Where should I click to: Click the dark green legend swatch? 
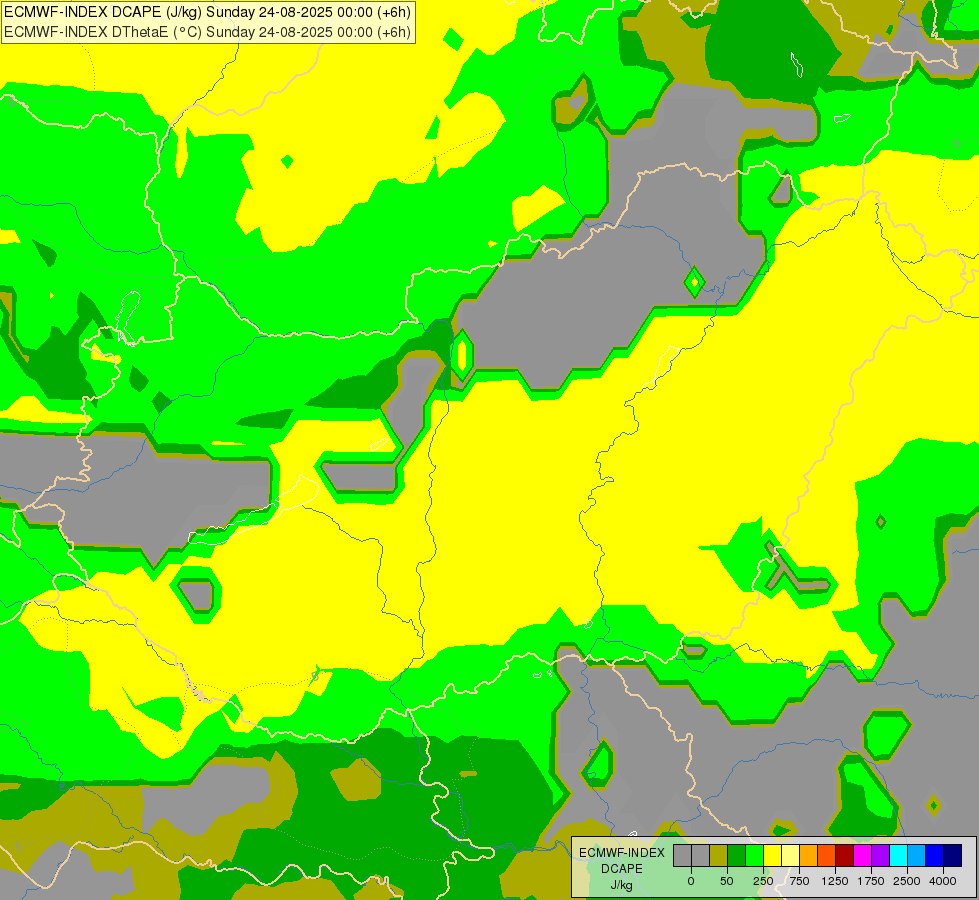(x=737, y=856)
